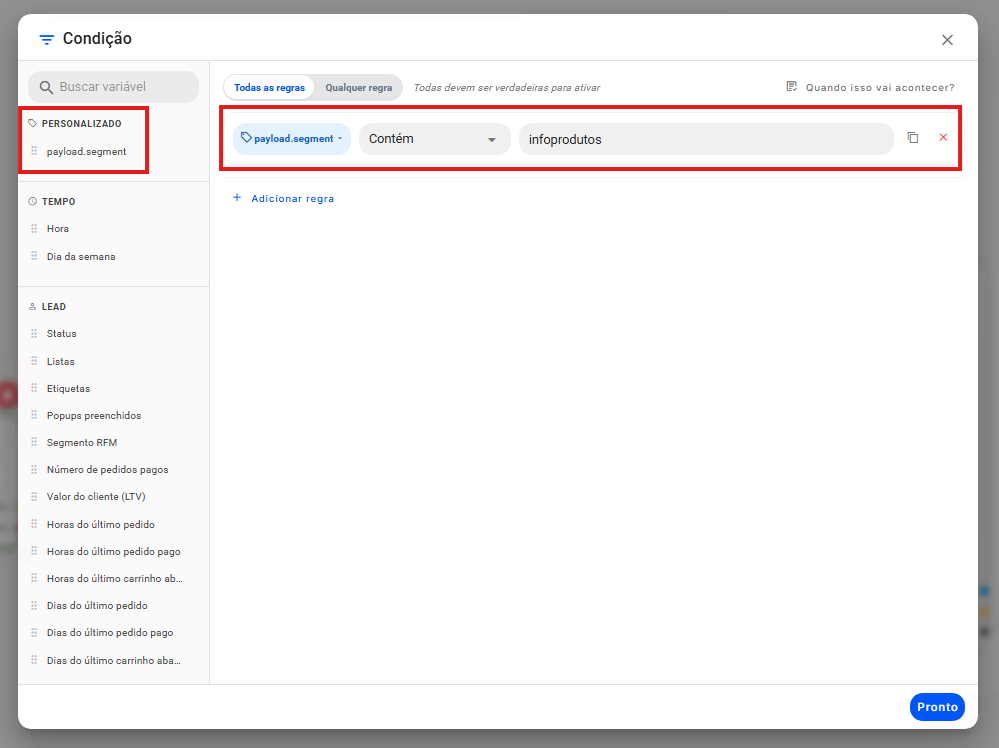The width and height of the screenshot is (999, 748).
Task: Select the Todas as regras option
Action: (x=269, y=87)
